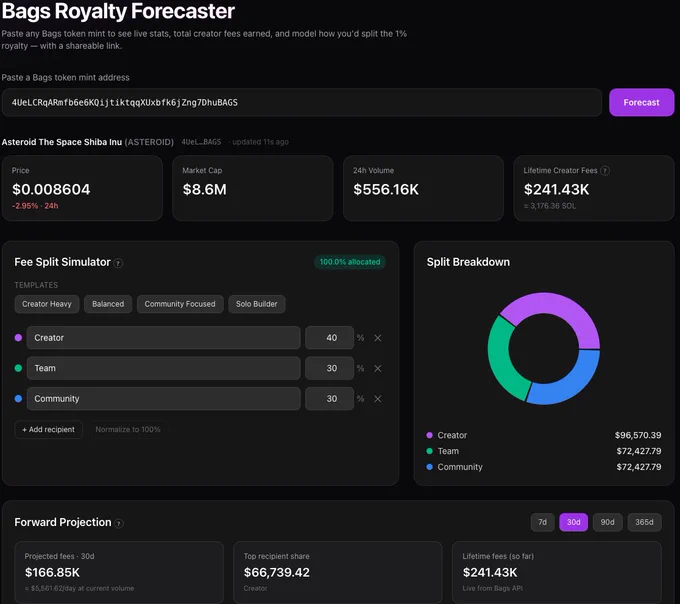Viewport: 680px width, 604px height.
Task: Edit the Creator recipient name field
Action: point(163,338)
